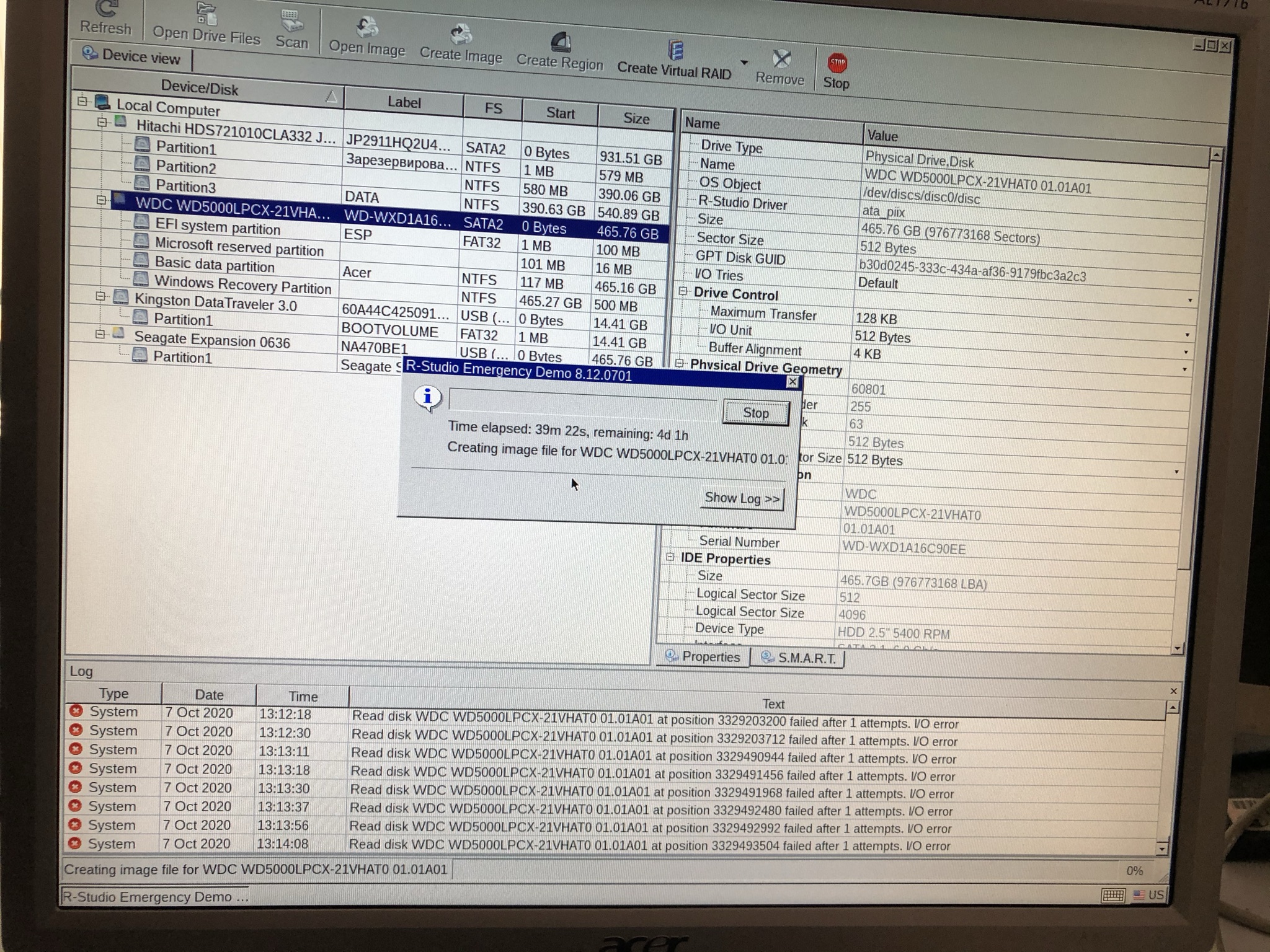Click the keyboard icon in status bar
Screen dimensions: 1270x952
tap(1114, 895)
